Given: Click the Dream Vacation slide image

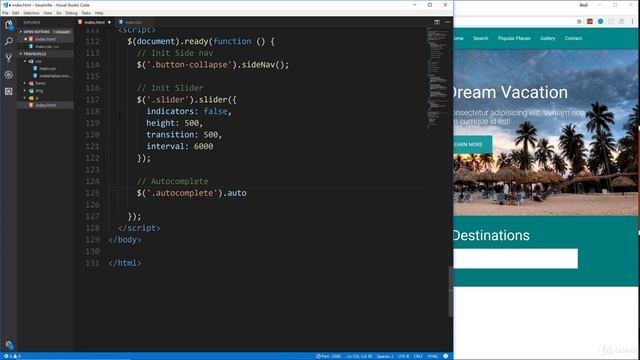Looking at the screenshot, I should pyautogui.click(x=546, y=133).
